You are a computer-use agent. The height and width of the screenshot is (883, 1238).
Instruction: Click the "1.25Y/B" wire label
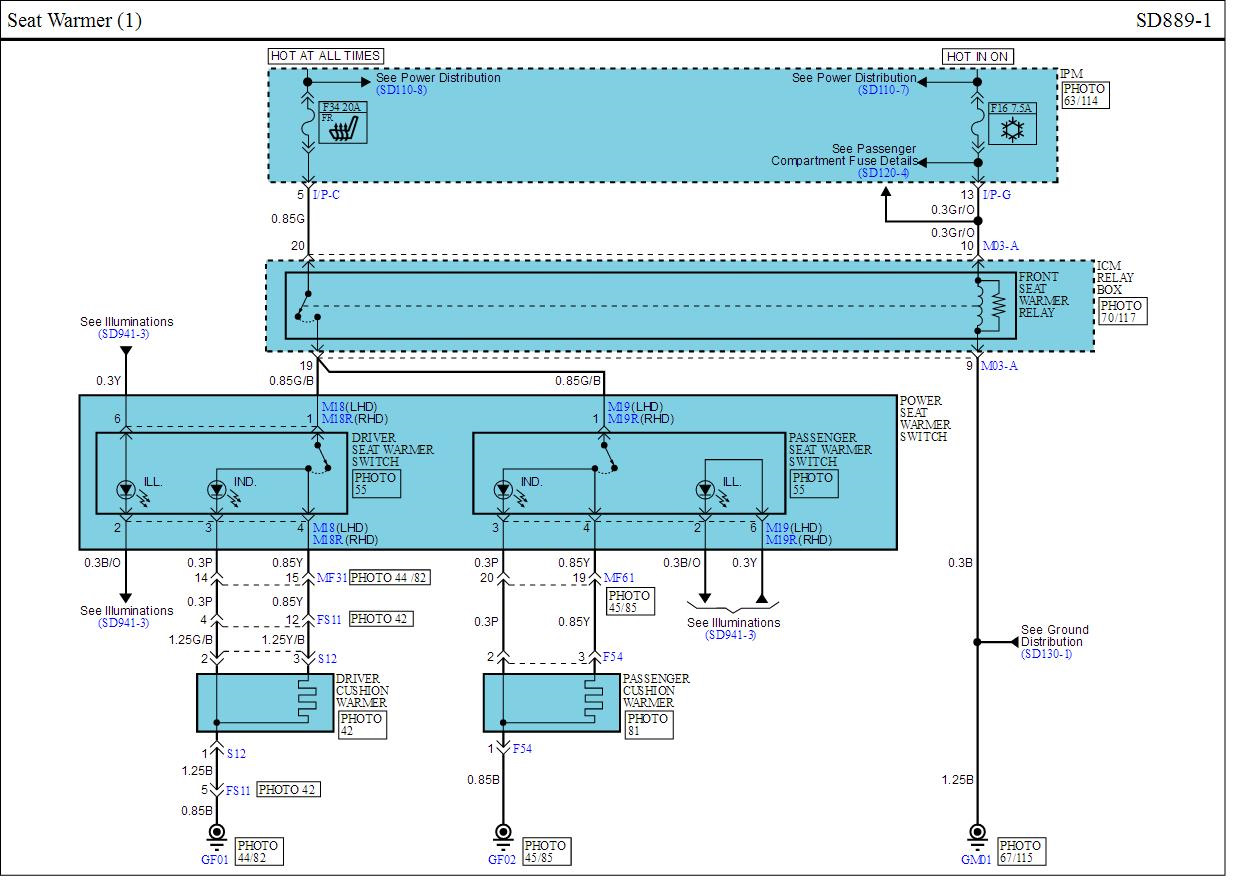[x=283, y=640]
